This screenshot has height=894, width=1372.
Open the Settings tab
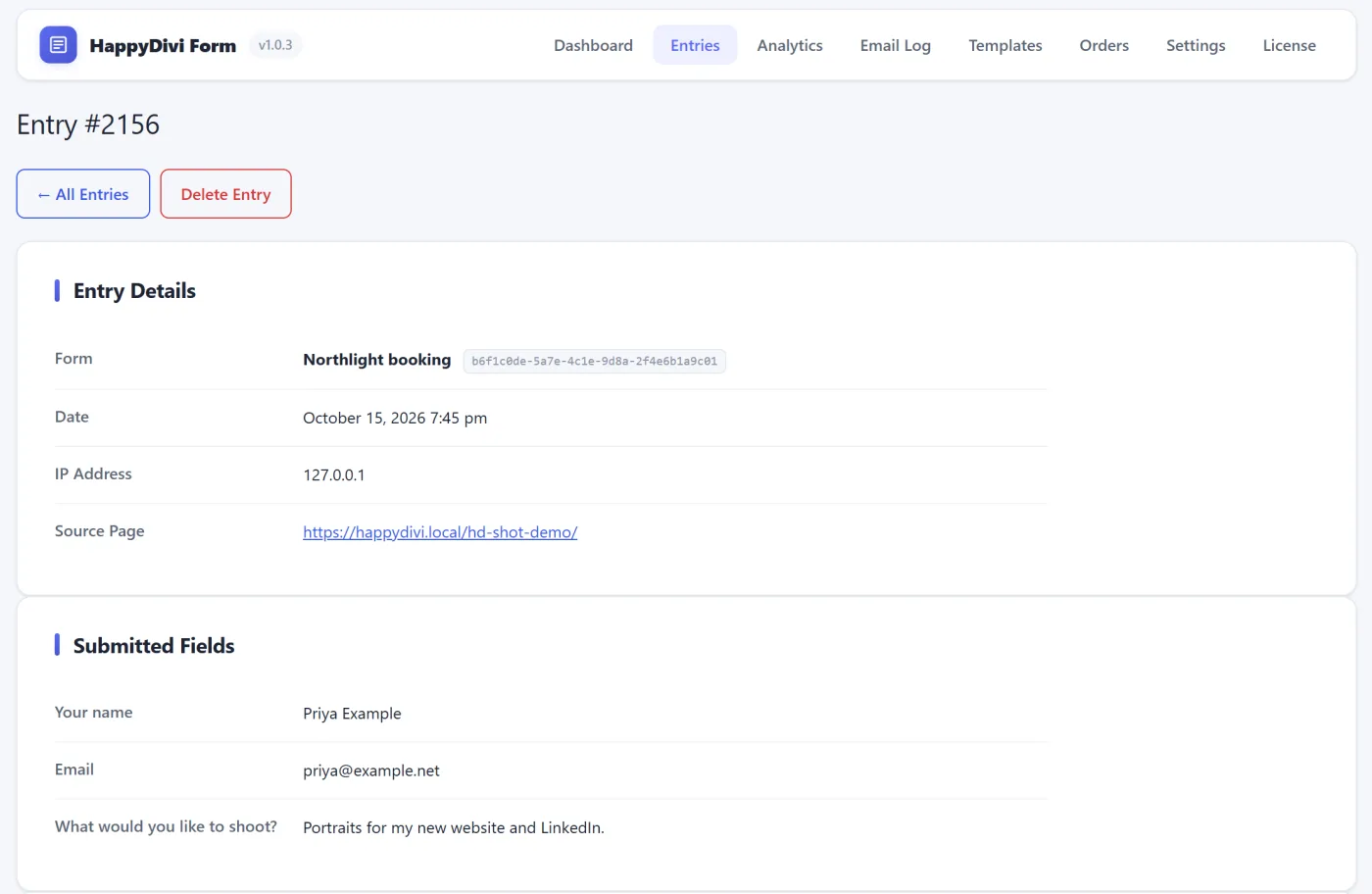point(1196,45)
